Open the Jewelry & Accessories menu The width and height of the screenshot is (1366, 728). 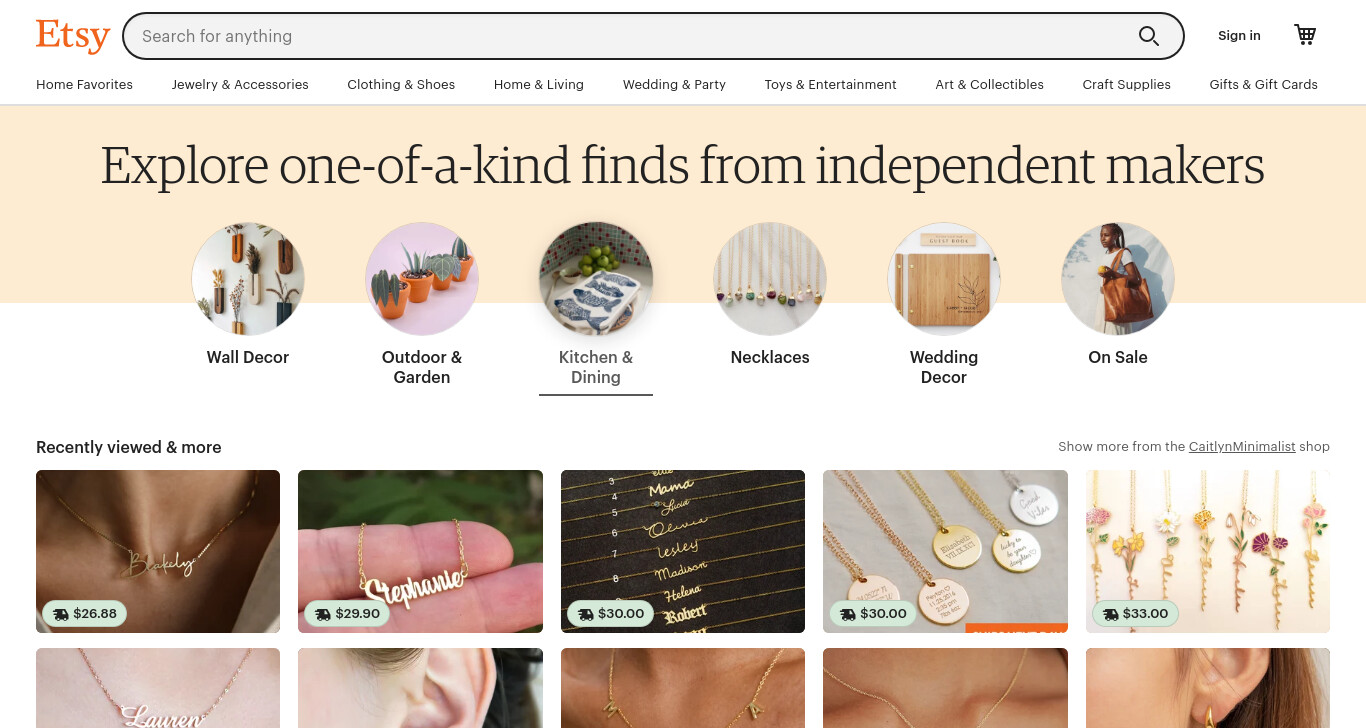click(x=240, y=85)
